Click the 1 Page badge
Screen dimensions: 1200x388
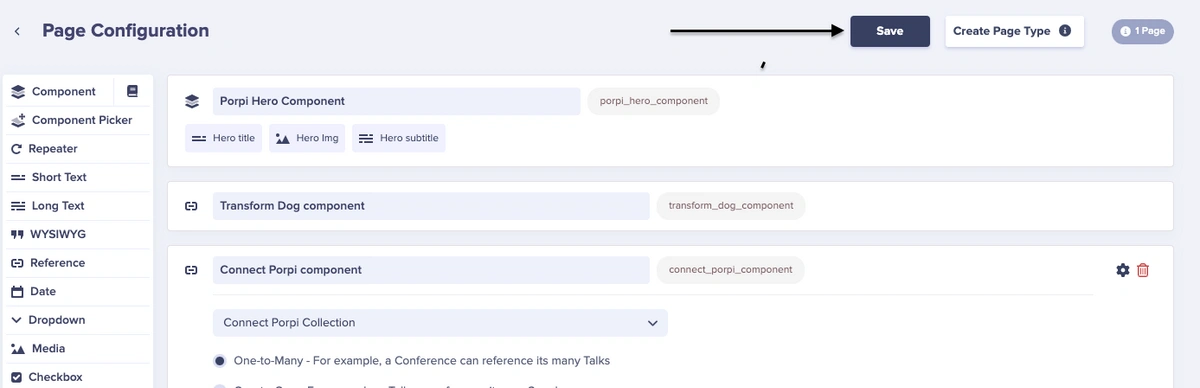pyautogui.click(x=1142, y=31)
